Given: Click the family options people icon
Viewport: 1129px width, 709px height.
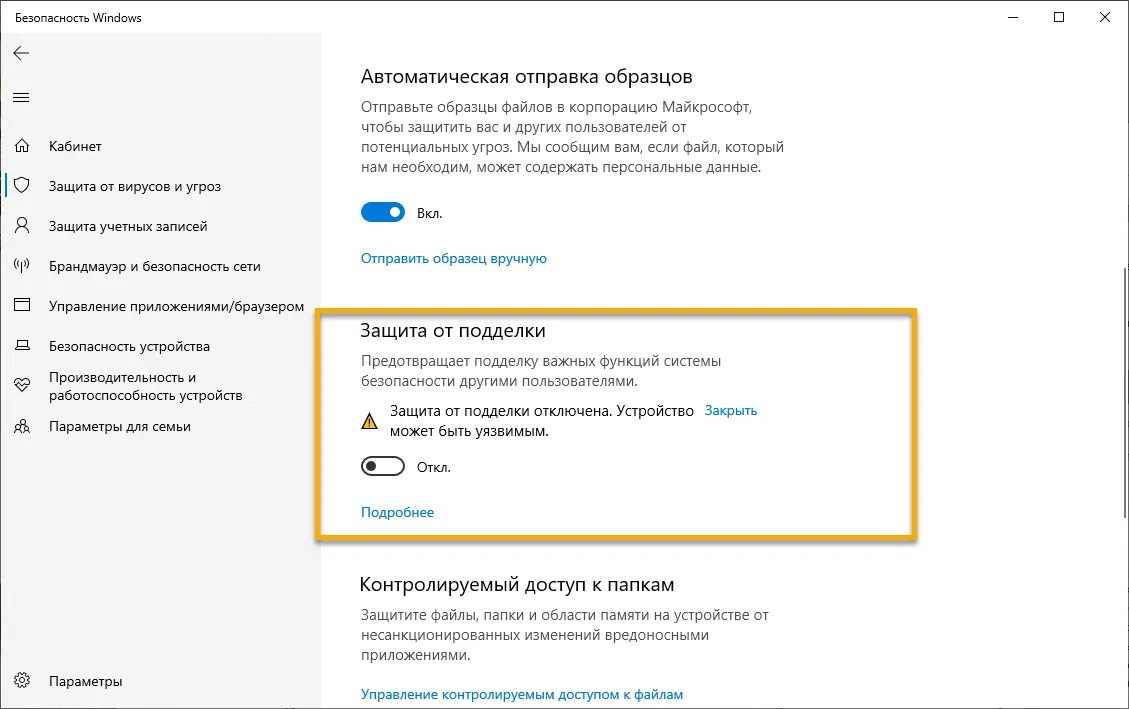Looking at the screenshot, I should (21, 426).
